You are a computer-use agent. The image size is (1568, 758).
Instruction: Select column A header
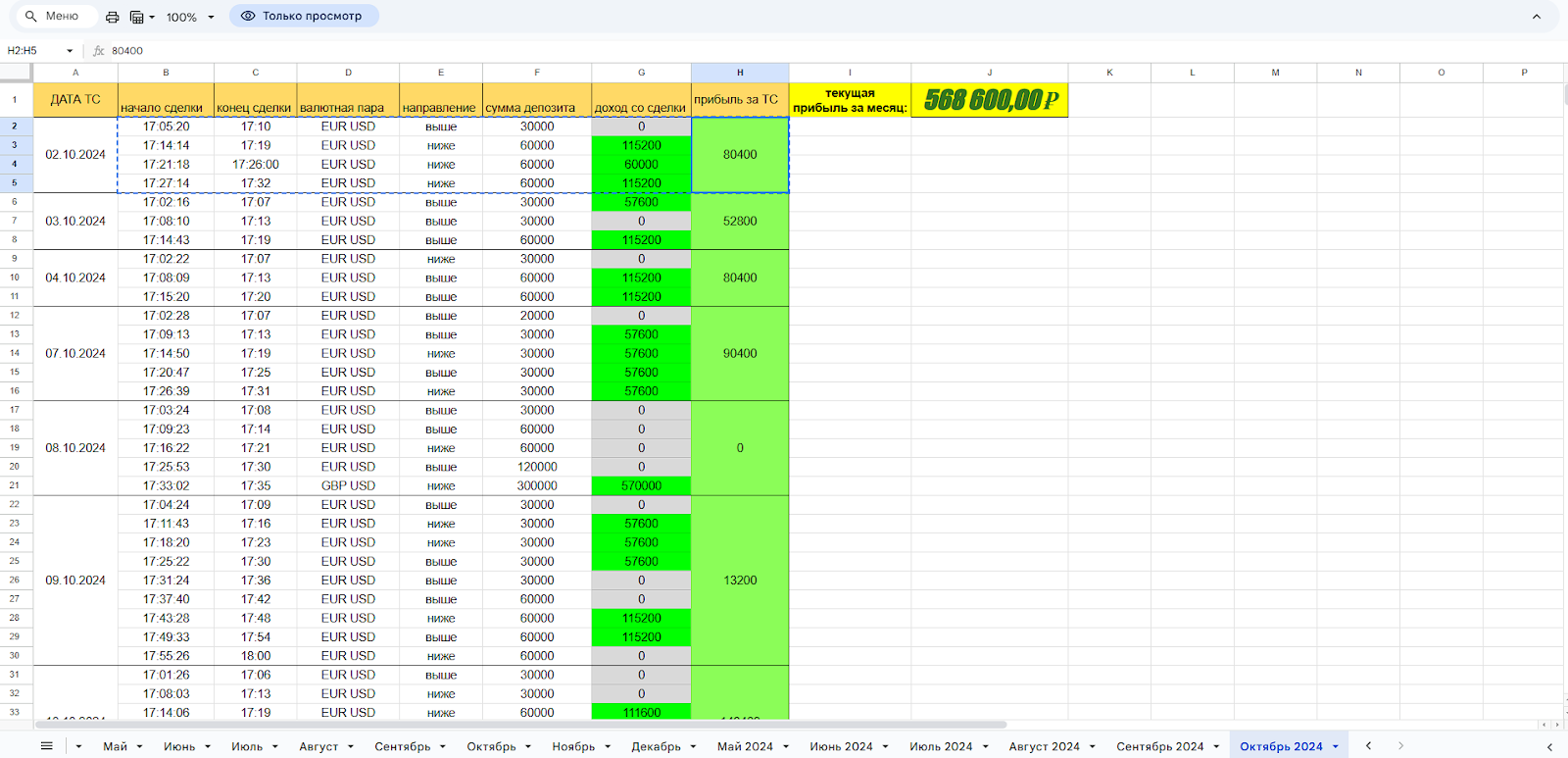(x=75, y=73)
